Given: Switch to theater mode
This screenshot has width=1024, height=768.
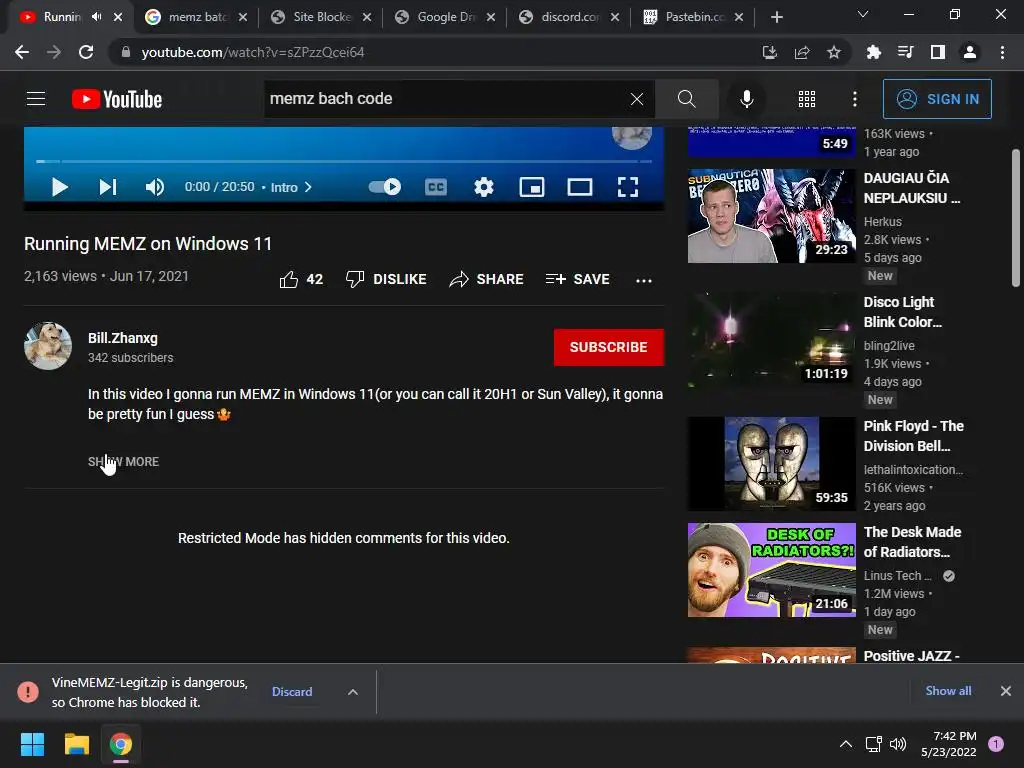Looking at the screenshot, I should click(580, 187).
